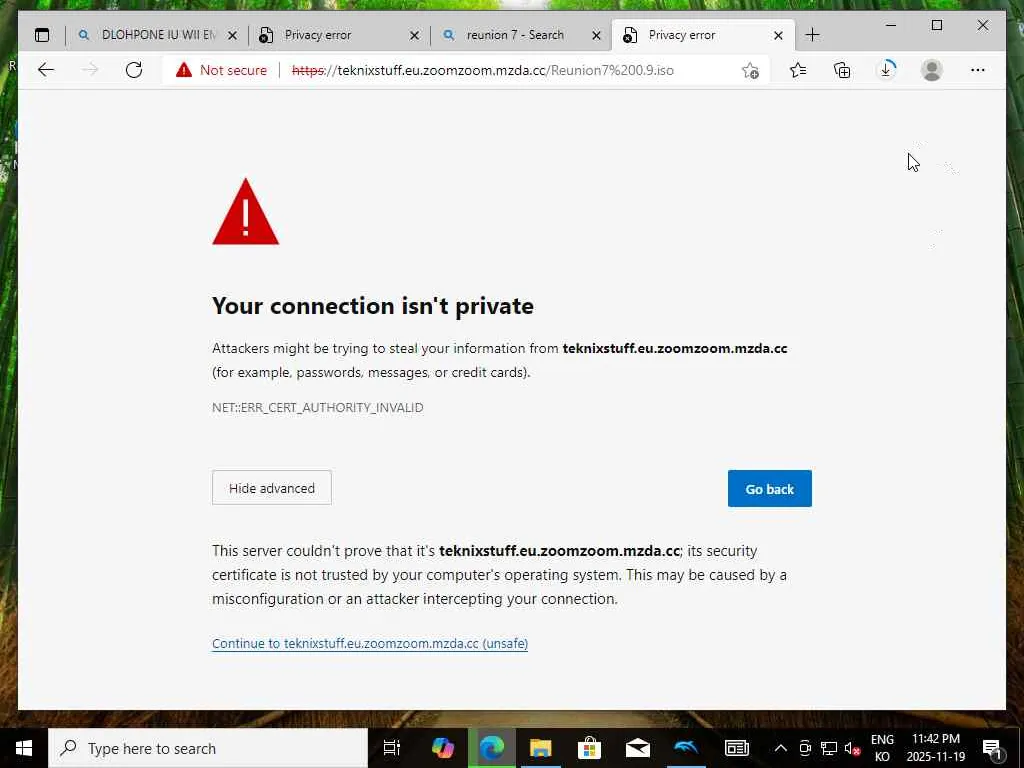
Task: Open the Collections icon in toolbar
Action: [842, 70]
